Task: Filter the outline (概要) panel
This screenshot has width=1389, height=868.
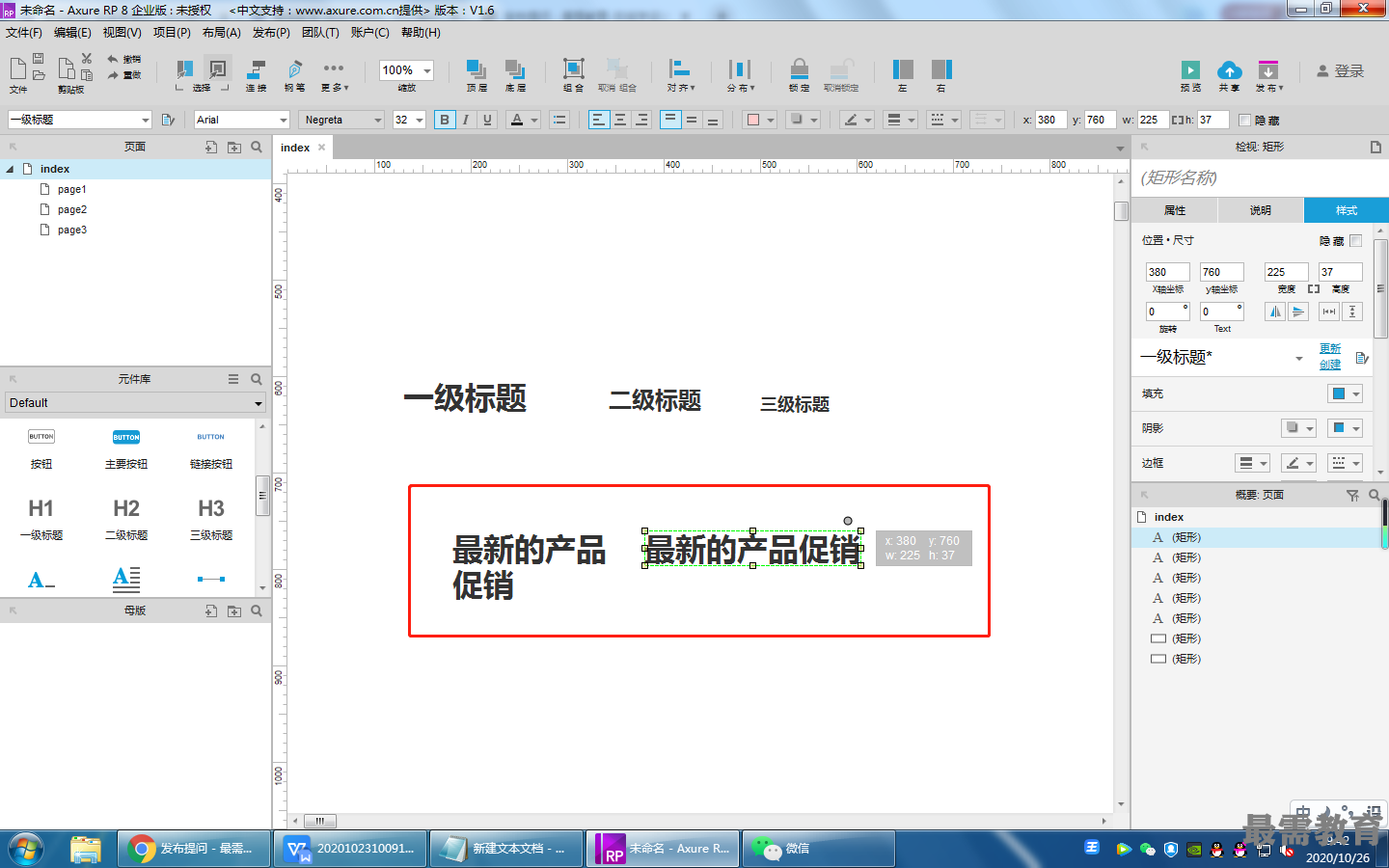Action: click(x=1352, y=495)
